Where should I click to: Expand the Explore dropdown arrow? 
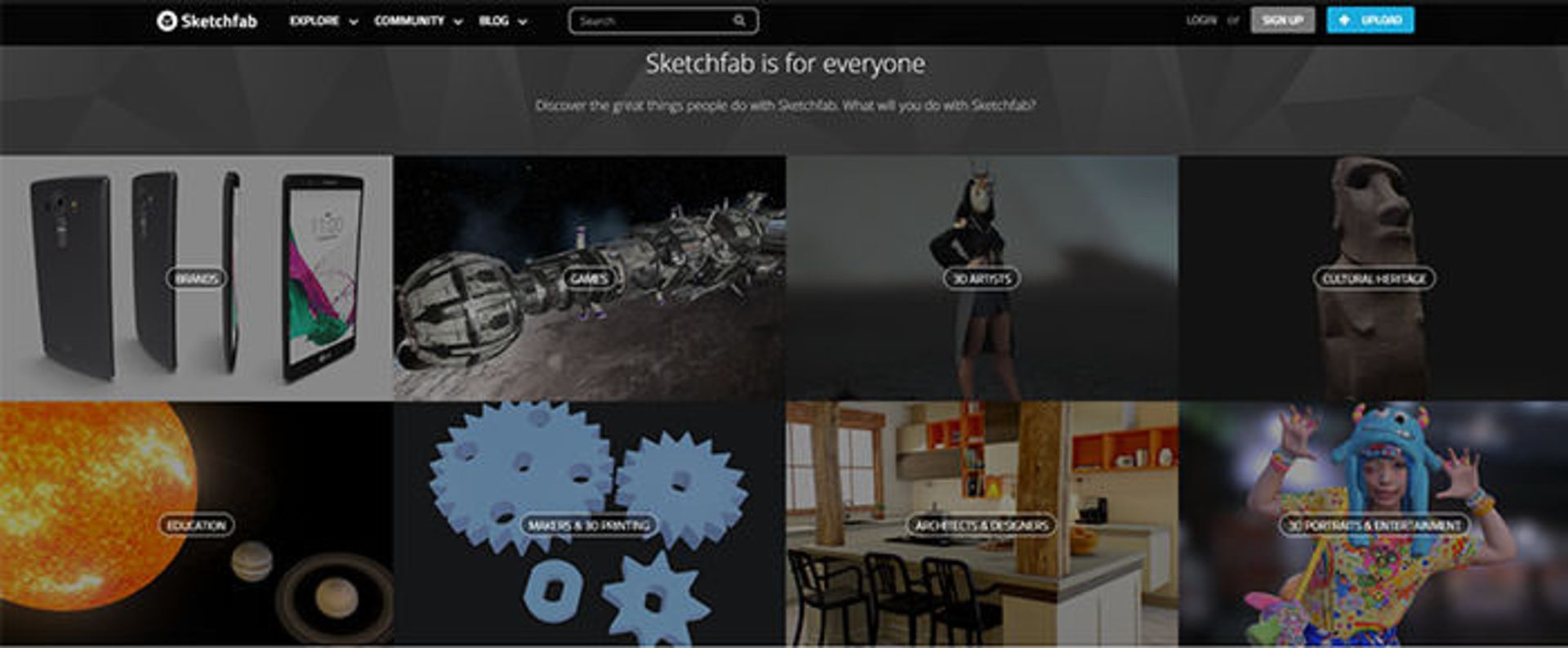(x=354, y=22)
